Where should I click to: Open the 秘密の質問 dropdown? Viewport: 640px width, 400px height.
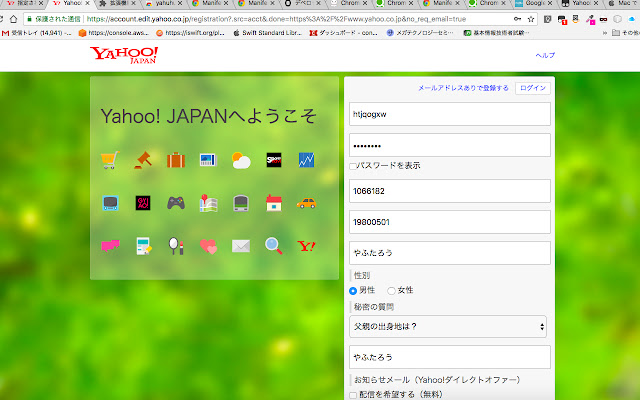coord(449,326)
